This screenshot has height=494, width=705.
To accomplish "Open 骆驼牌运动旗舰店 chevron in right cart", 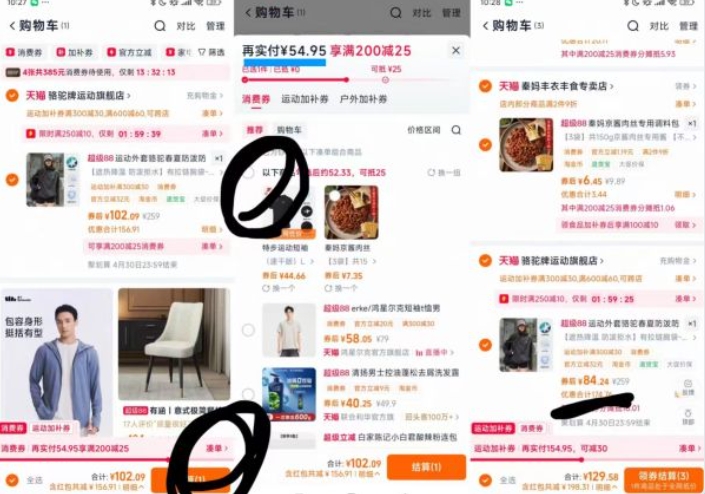I will 602,261.
